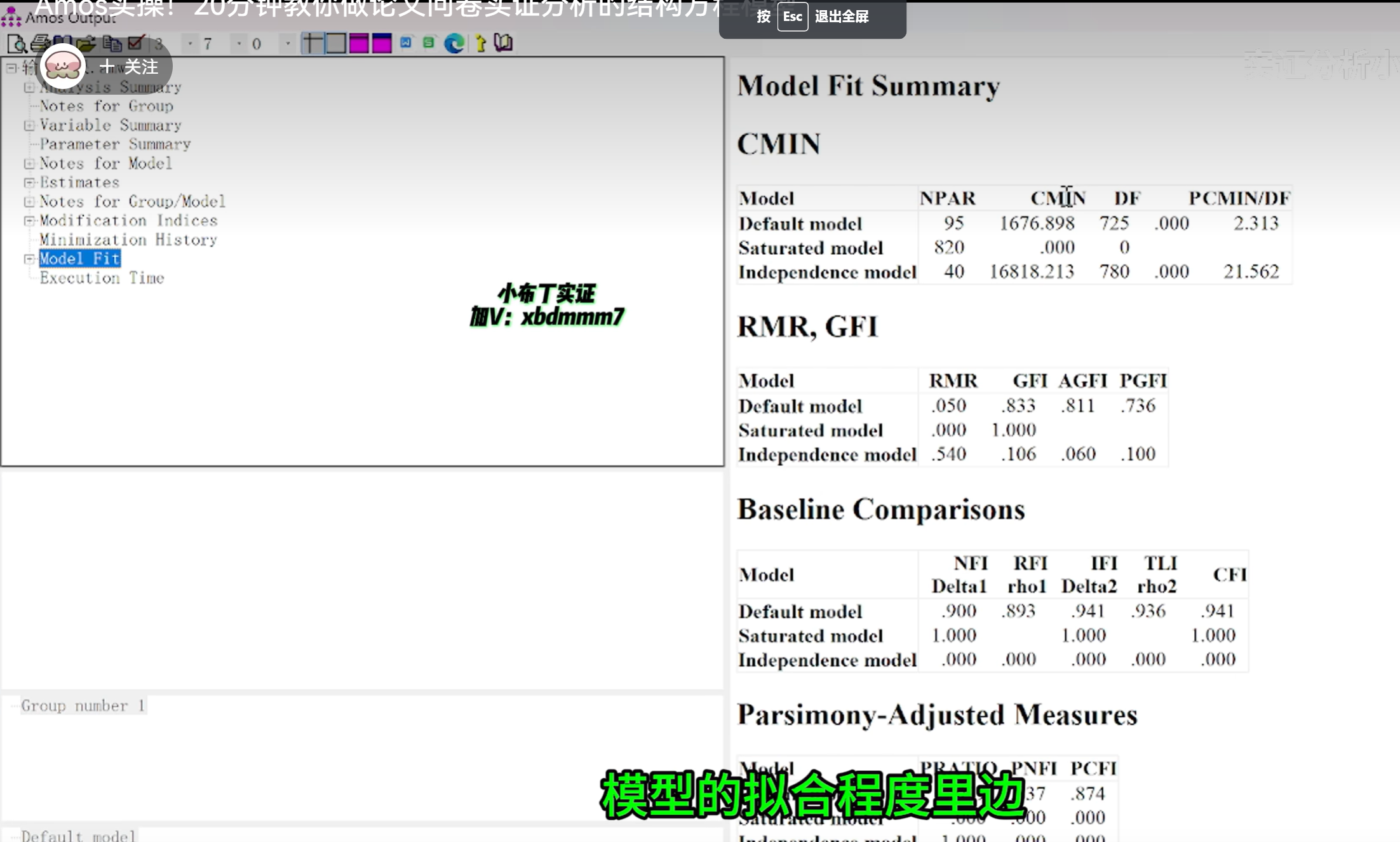
Task: Select Group number 1 in lower panel
Action: point(83,705)
